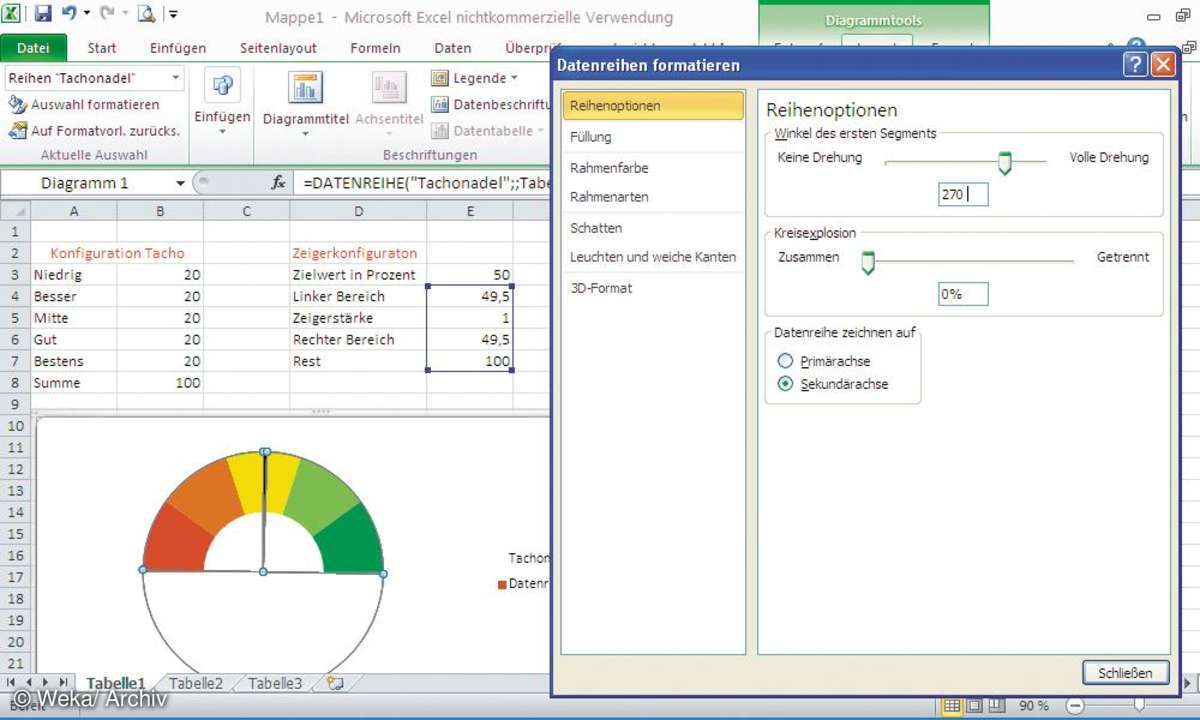The width and height of the screenshot is (1200, 720).
Task: Go to last sheet navigation arrow
Action: [64, 682]
